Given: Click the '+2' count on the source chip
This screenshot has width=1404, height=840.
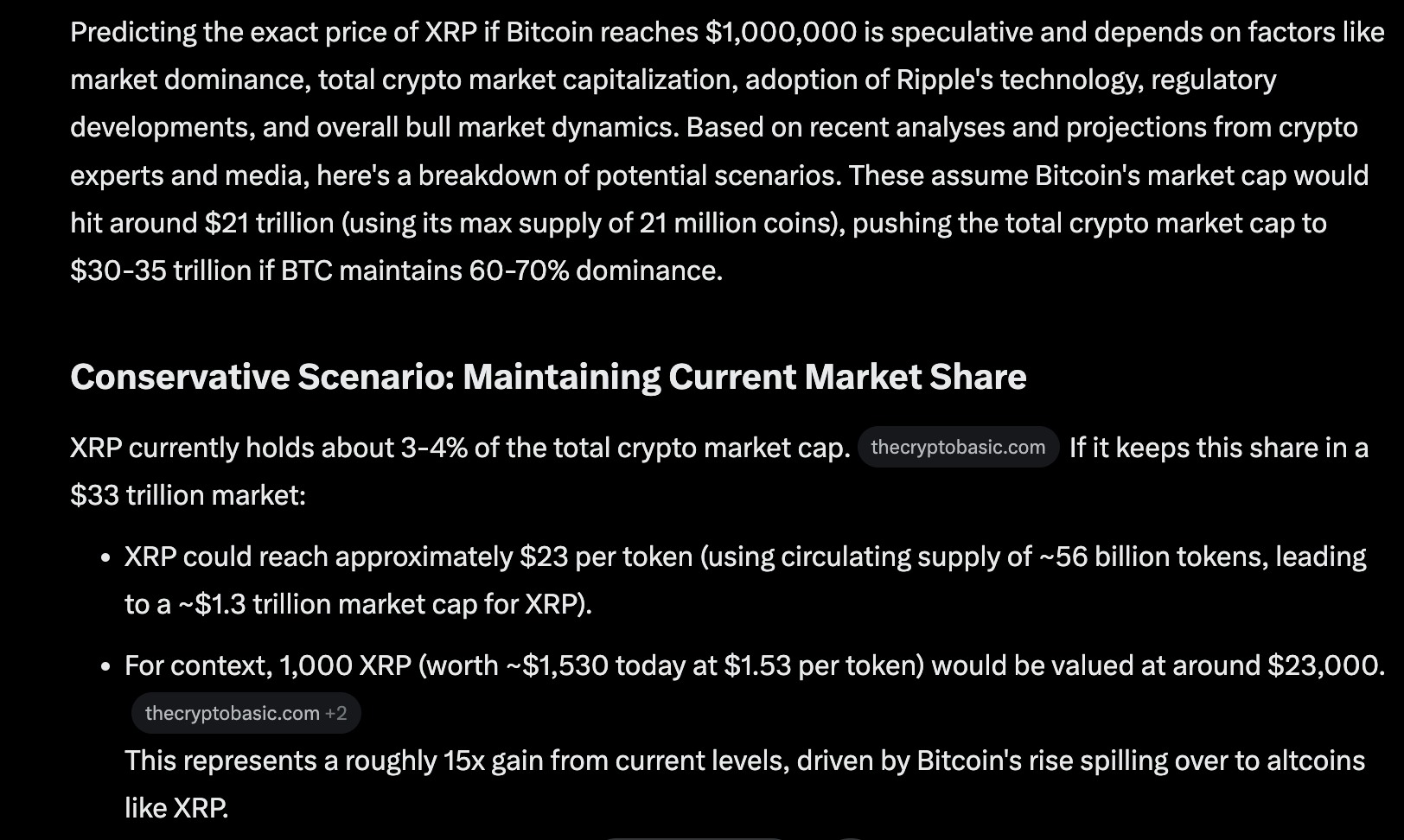Looking at the screenshot, I should (335, 713).
